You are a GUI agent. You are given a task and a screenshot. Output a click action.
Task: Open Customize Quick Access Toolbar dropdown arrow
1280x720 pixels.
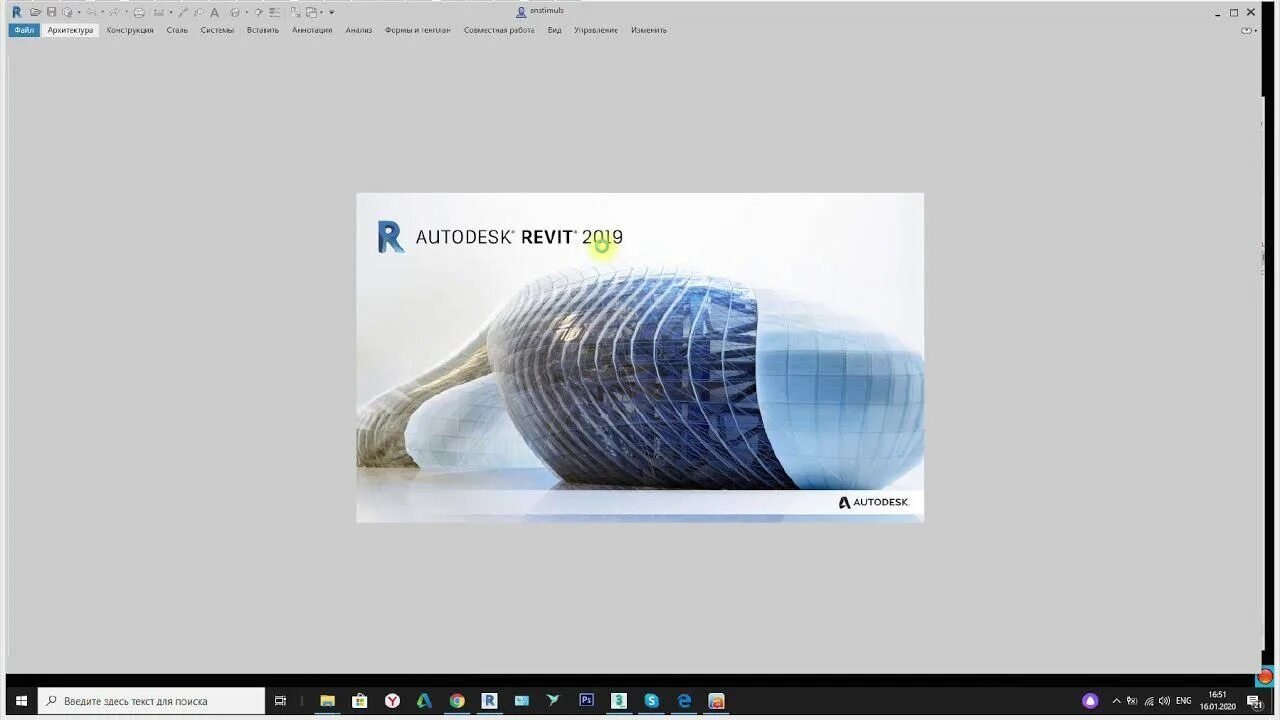(331, 12)
